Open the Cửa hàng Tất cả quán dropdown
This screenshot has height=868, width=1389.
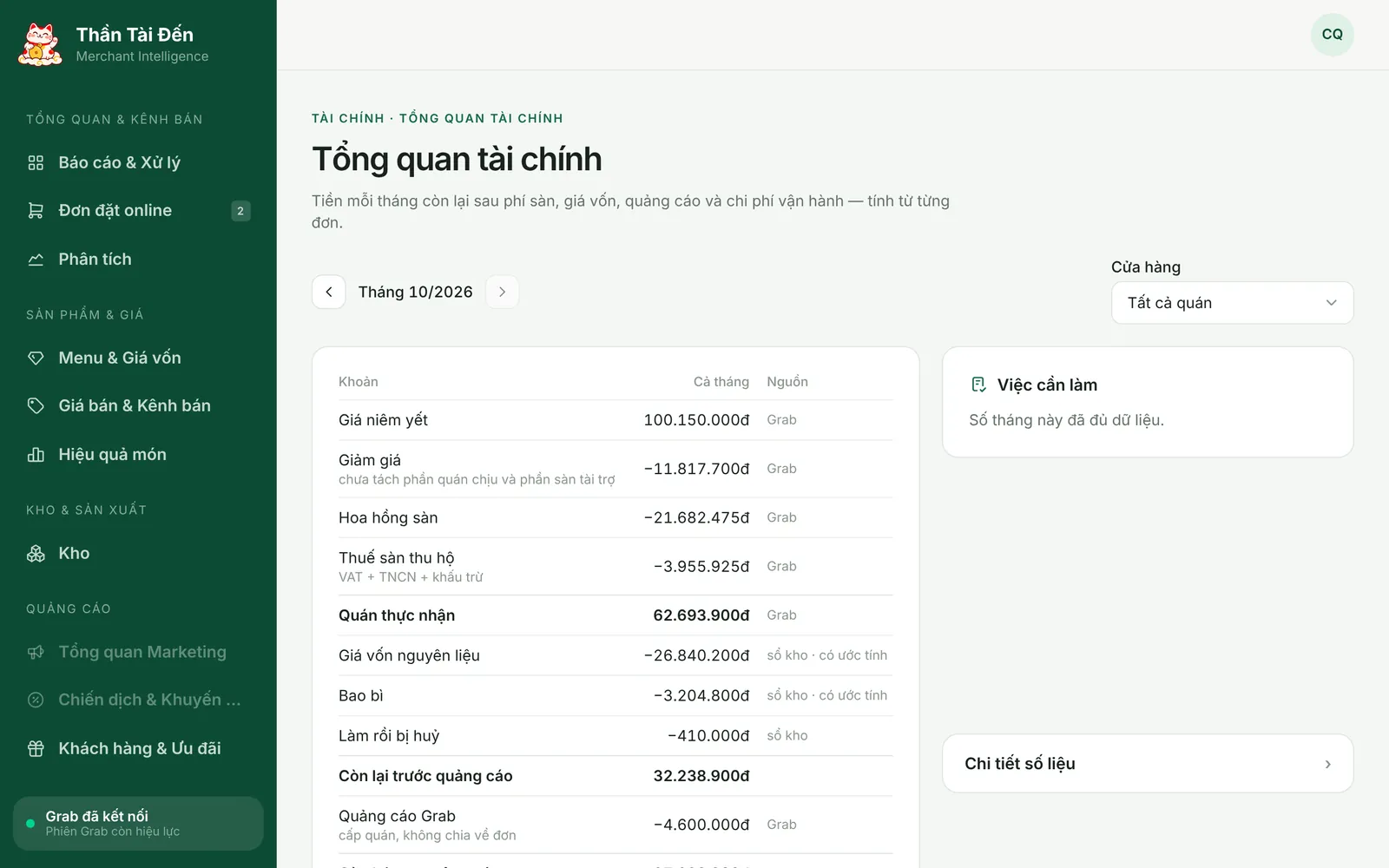(x=1232, y=303)
